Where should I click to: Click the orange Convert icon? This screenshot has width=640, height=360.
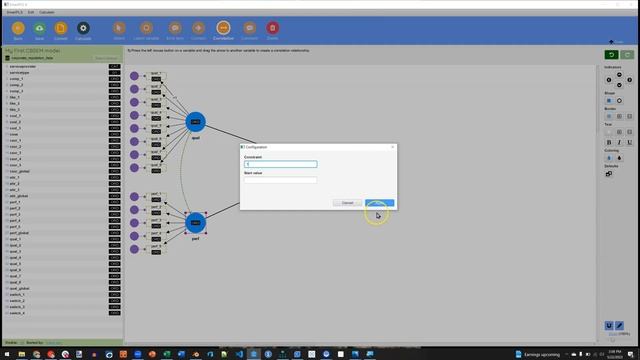point(60,28)
